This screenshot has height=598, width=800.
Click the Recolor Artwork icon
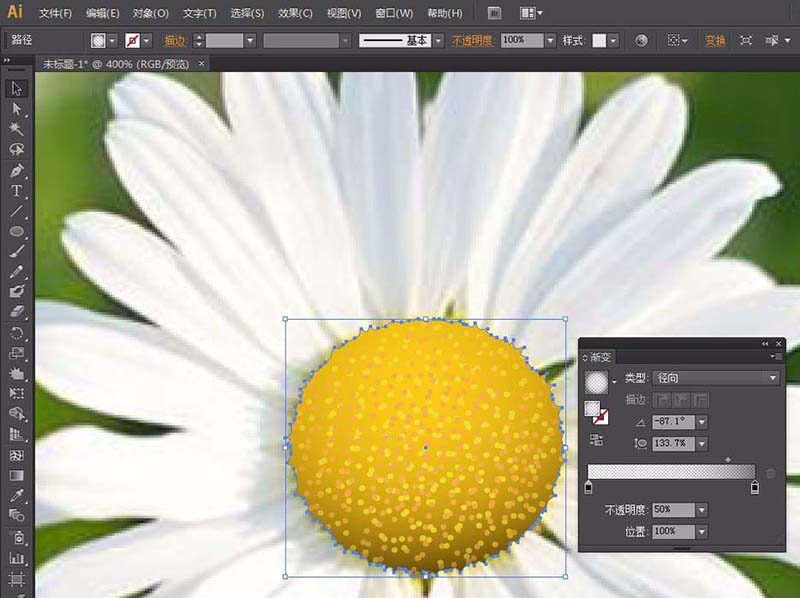[641, 40]
